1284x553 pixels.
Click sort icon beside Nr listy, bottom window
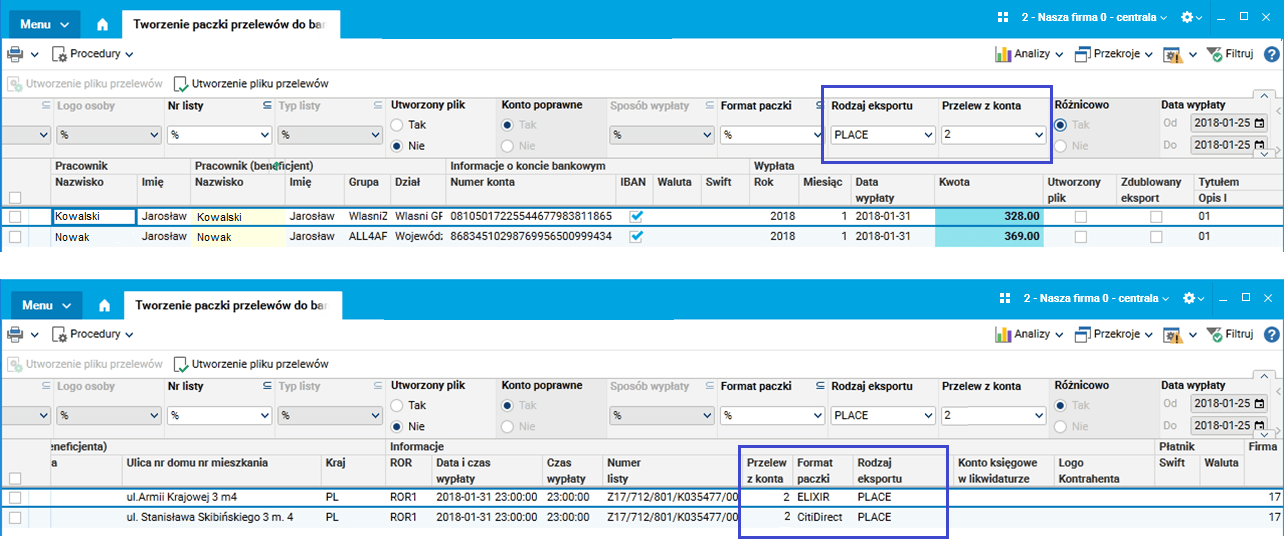coord(267,385)
